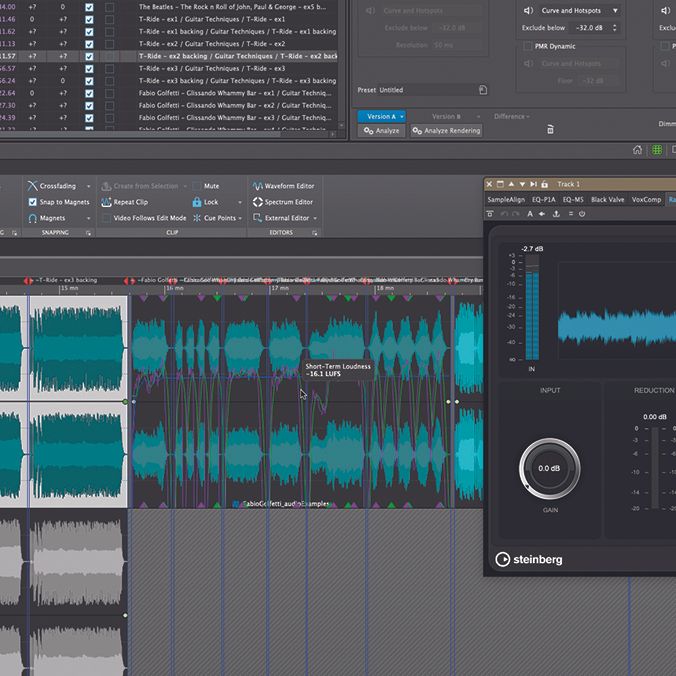This screenshot has height=676, width=676.
Task: Click the home icon in the bar
Action: click(x=637, y=150)
